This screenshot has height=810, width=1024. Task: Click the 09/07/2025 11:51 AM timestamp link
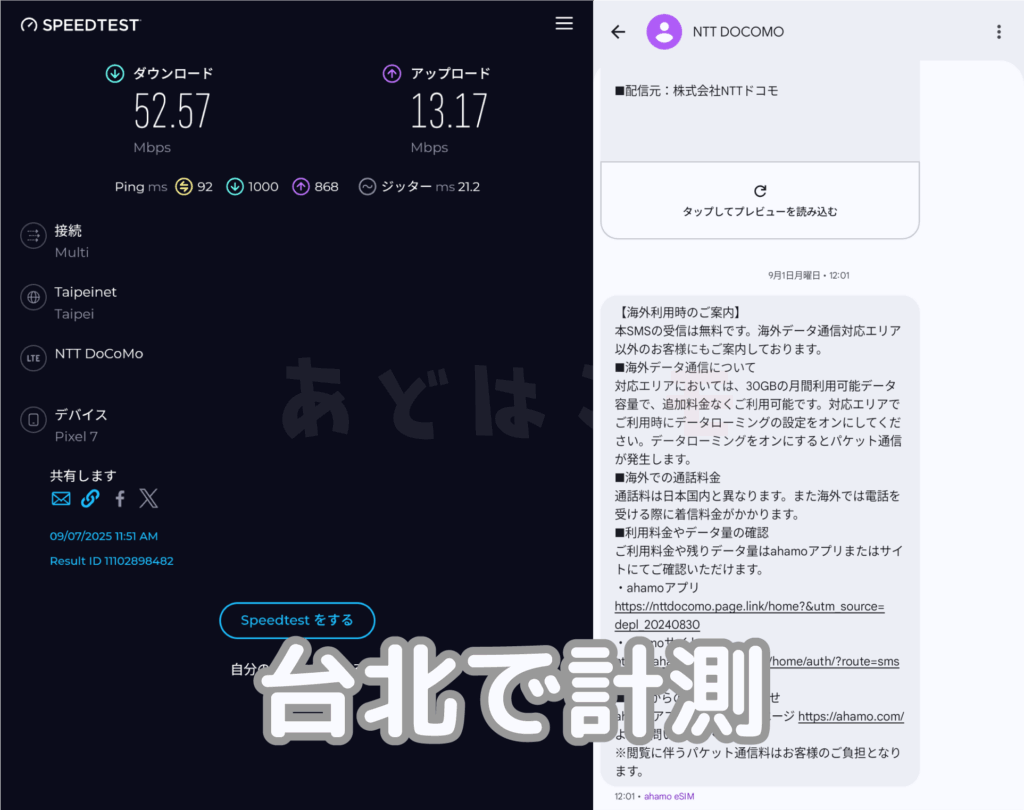point(104,536)
